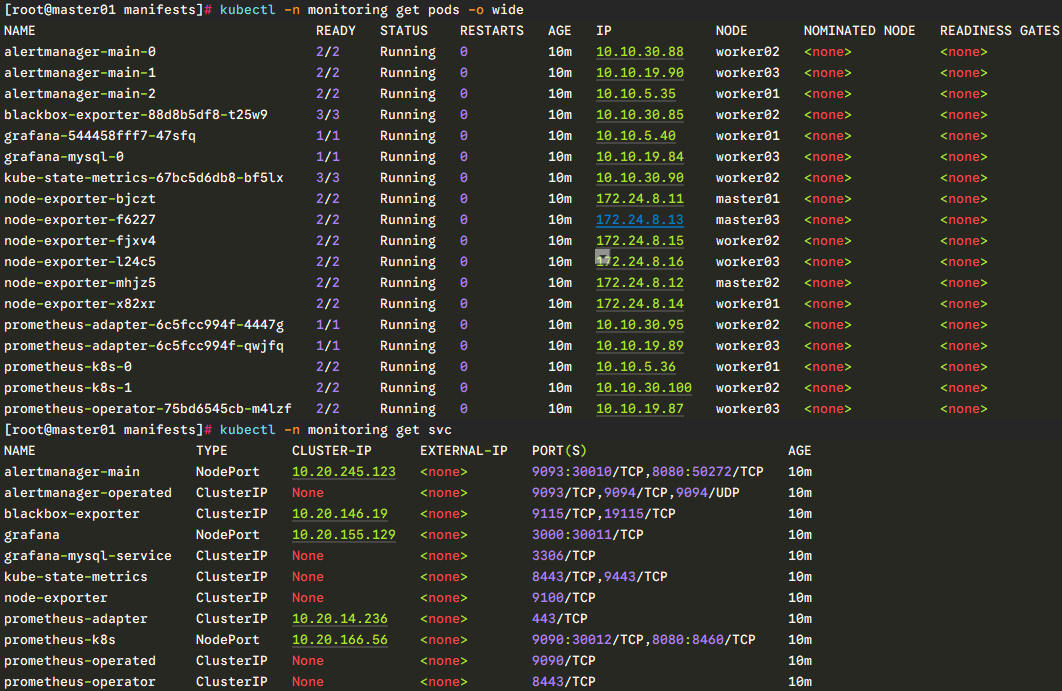
Task: Open grafana pod IP 10.10.5.40
Action: pyautogui.click(x=636, y=136)
